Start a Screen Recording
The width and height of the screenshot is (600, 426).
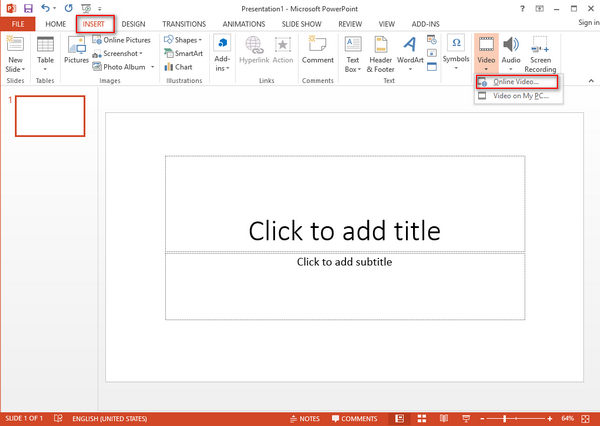click(540, 54)
